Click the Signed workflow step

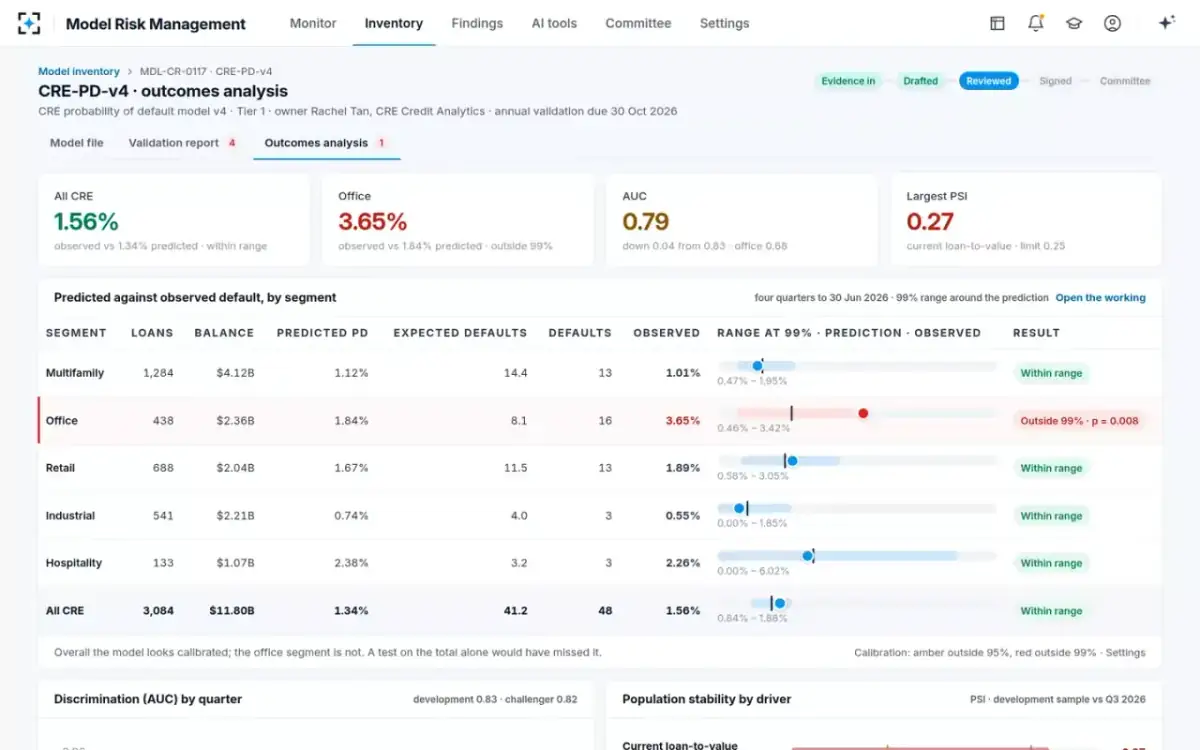[x=1055, y=81]
